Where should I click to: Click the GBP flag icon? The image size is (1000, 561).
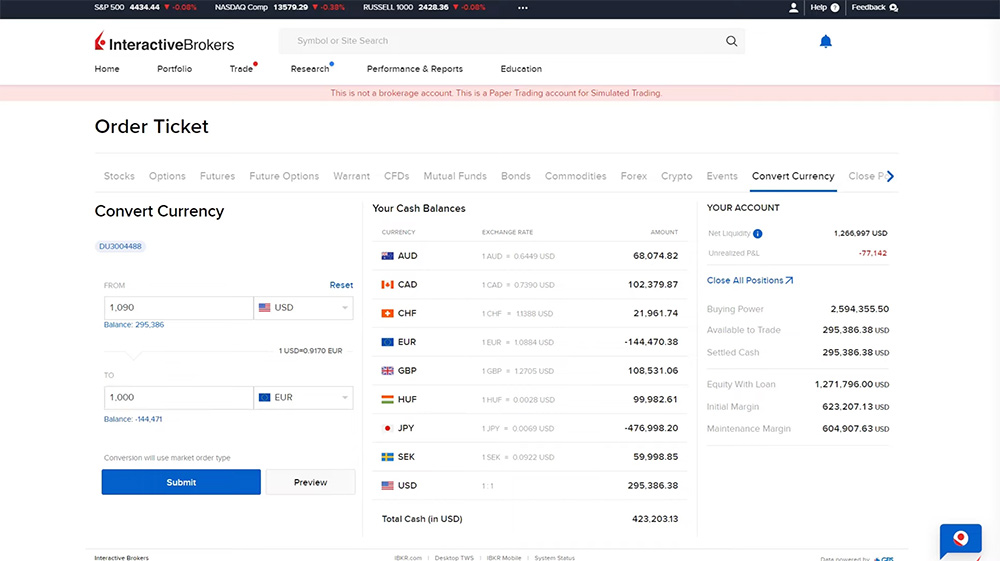tap(387, 370)
